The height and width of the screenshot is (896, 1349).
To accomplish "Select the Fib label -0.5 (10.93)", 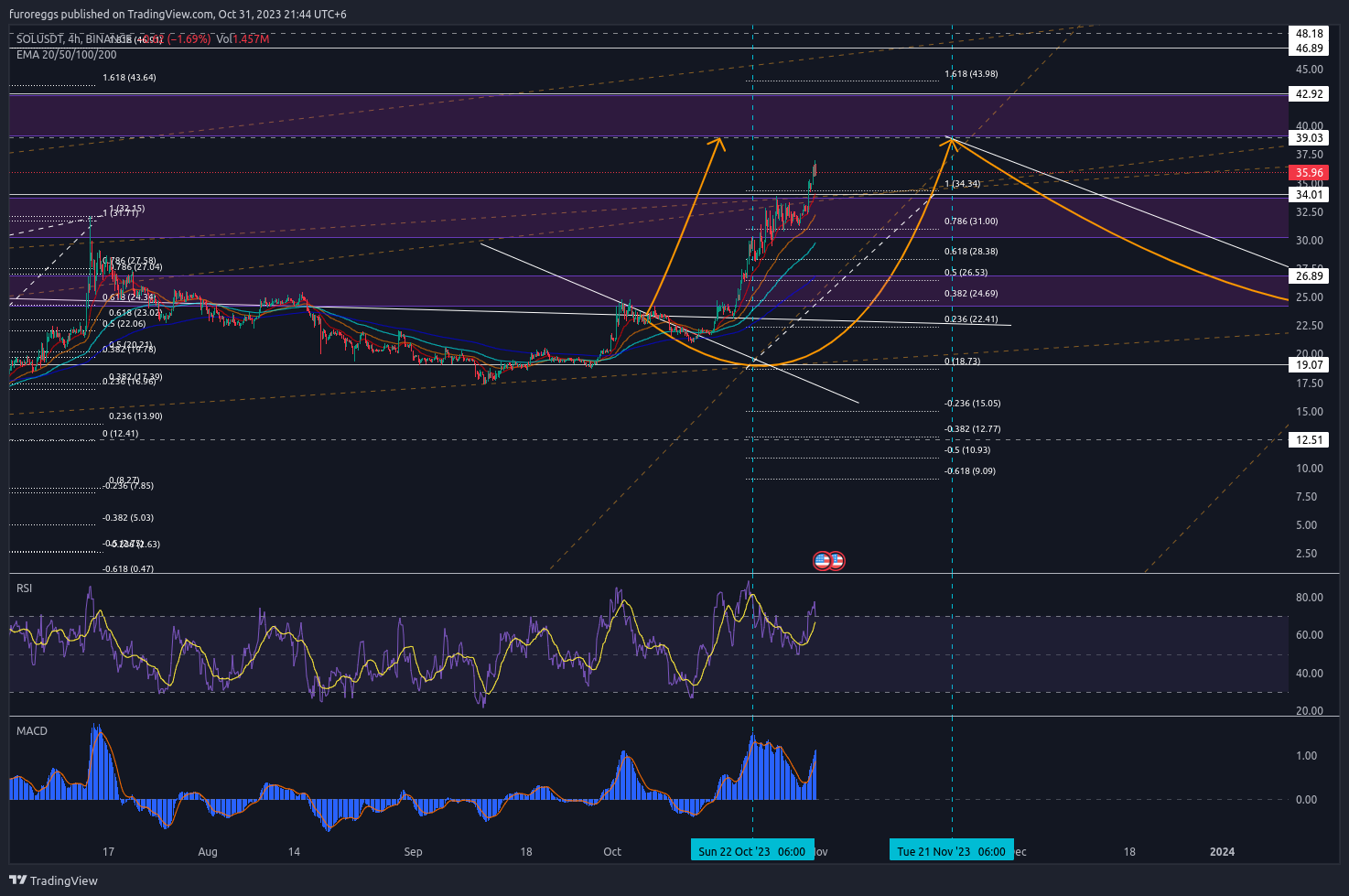I will (x=967, y=450).
